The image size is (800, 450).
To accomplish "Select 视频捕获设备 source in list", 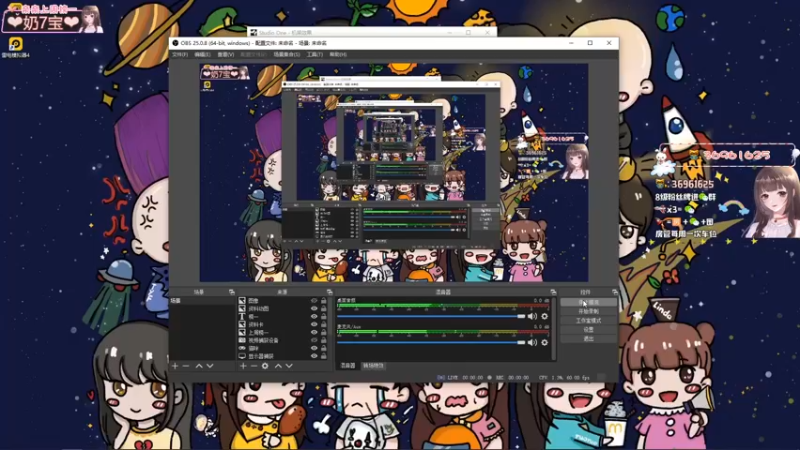I will tap(263, 340).
